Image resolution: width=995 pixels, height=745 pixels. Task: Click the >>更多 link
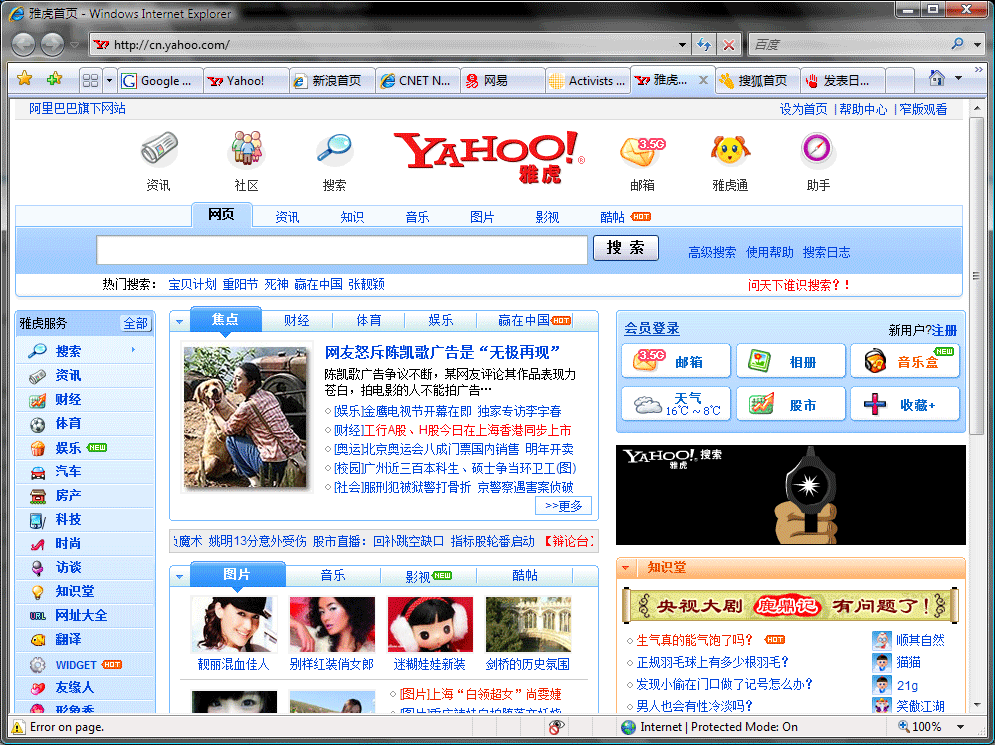563,506
